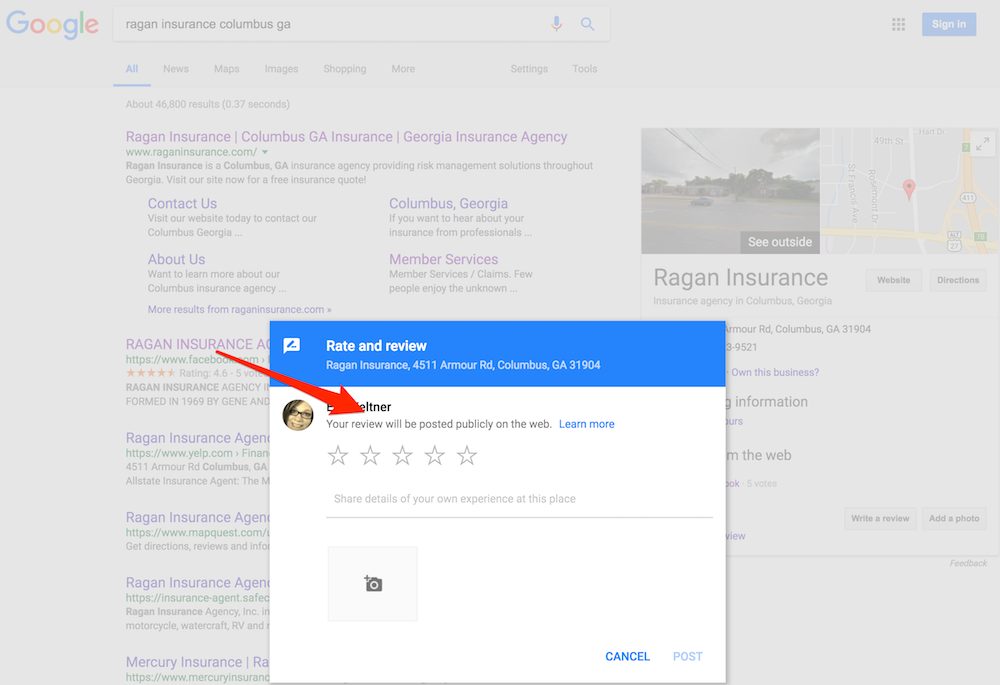The image size is (1000, 685).
Task: Click the Write a review button
Action: coord(880,519)
